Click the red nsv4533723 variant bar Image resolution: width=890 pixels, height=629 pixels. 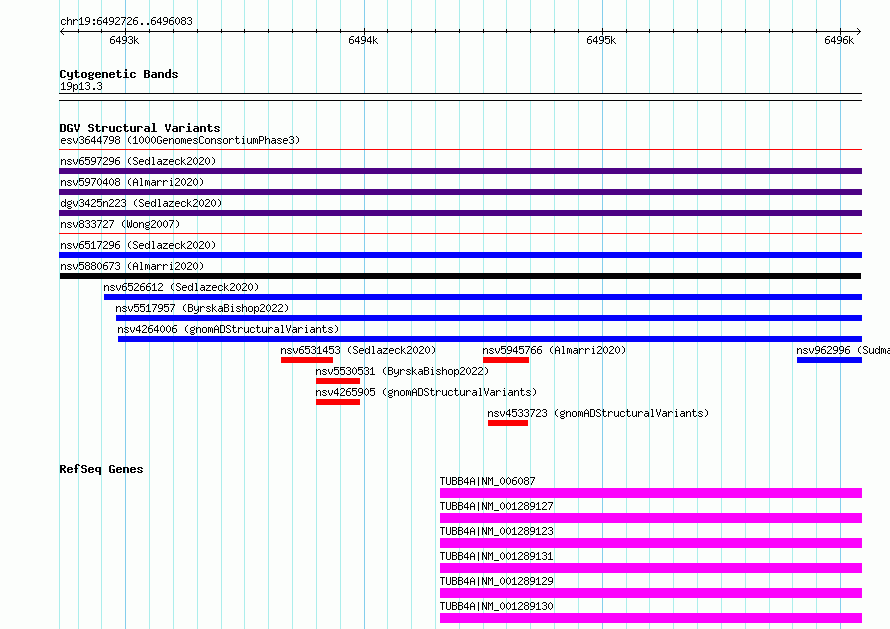pos(508,423)
